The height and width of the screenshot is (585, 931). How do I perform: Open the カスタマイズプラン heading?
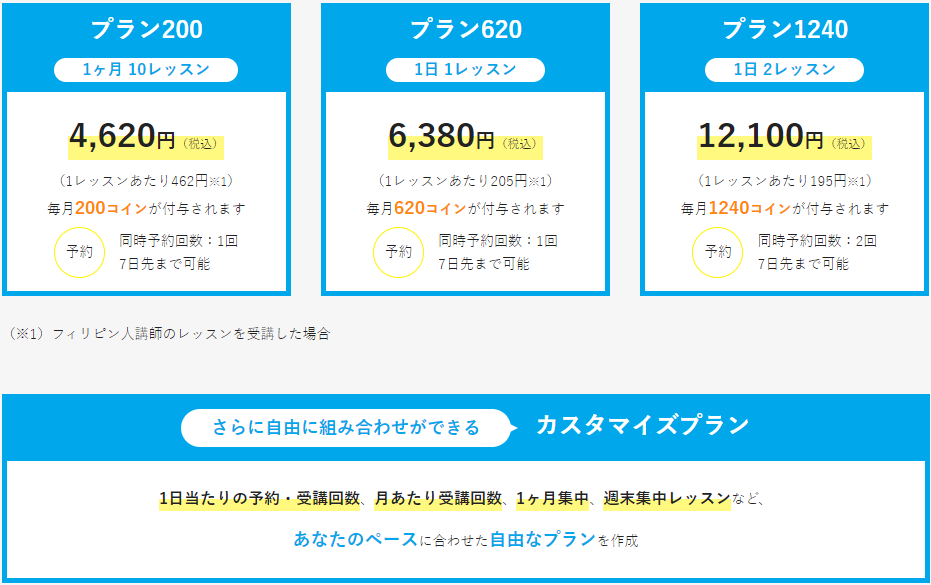(643, 426)
